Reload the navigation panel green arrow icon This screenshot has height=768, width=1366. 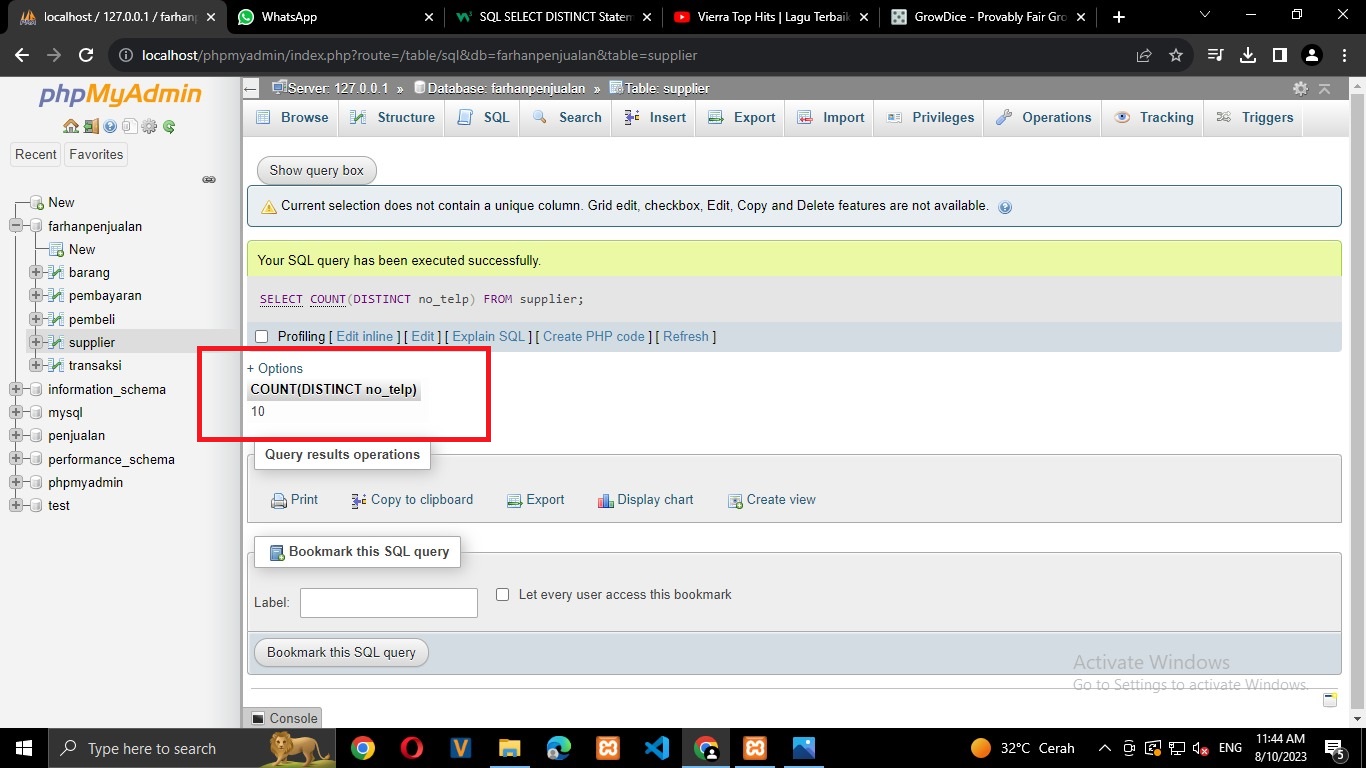tap(169, 126)
